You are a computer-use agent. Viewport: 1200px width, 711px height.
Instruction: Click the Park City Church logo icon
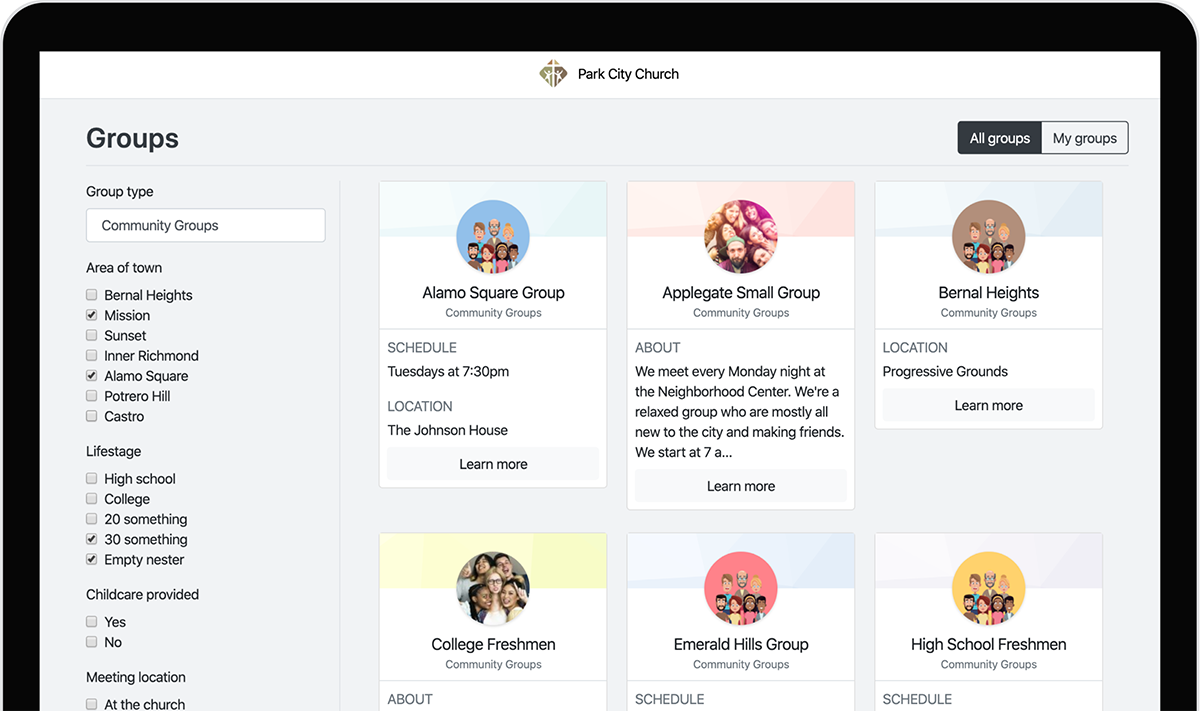[553, 74]
